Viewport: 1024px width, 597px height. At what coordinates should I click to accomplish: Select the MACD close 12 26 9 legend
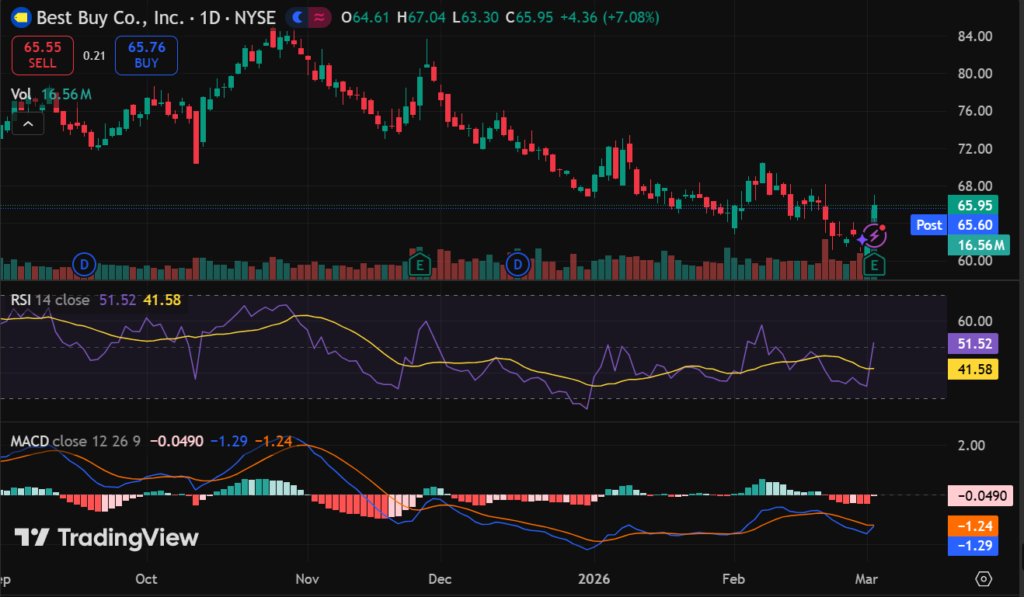(72, 441)
